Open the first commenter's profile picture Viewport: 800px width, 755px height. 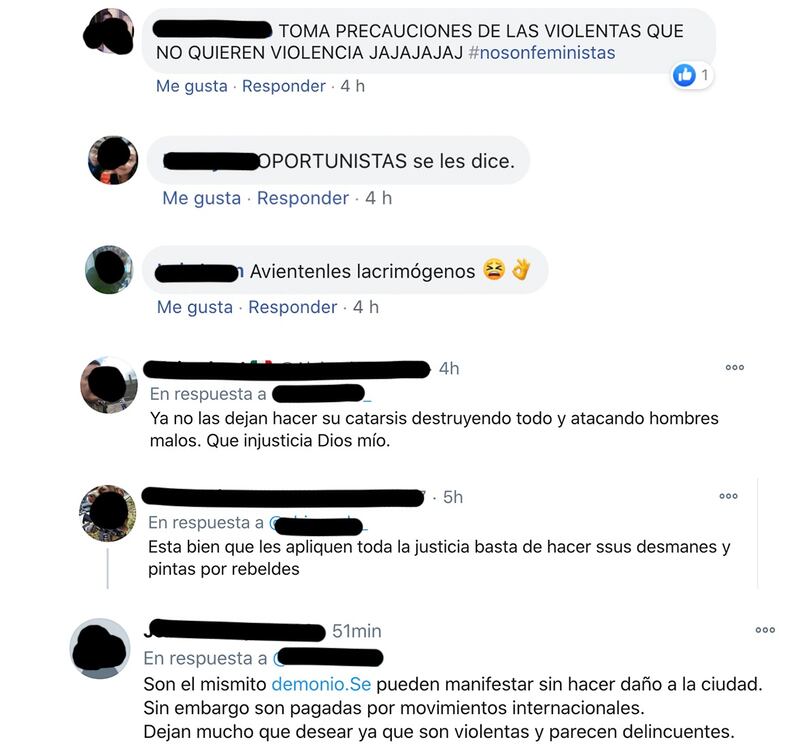109,32
